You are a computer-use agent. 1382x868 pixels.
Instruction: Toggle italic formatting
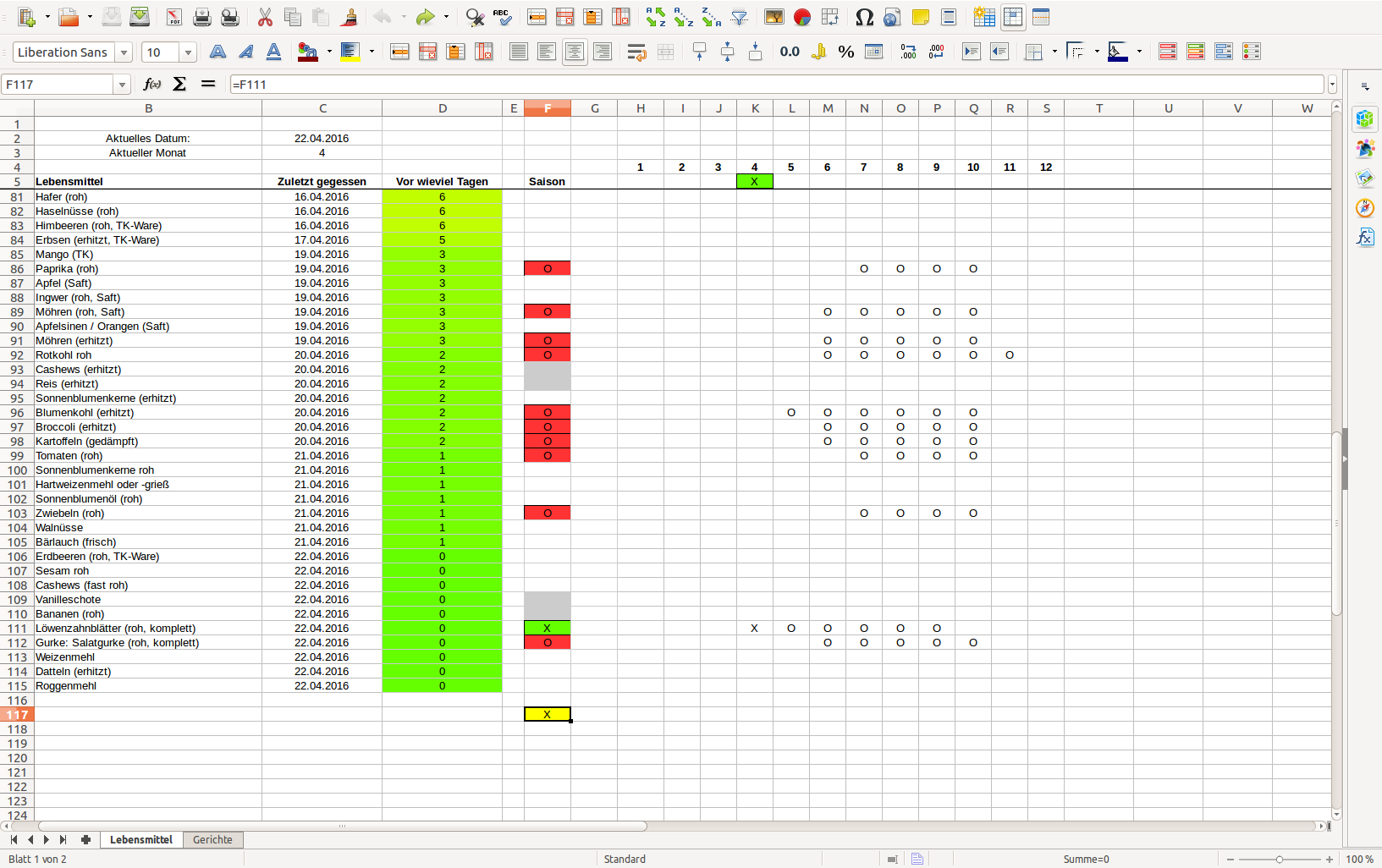click(x=245, y=52)
